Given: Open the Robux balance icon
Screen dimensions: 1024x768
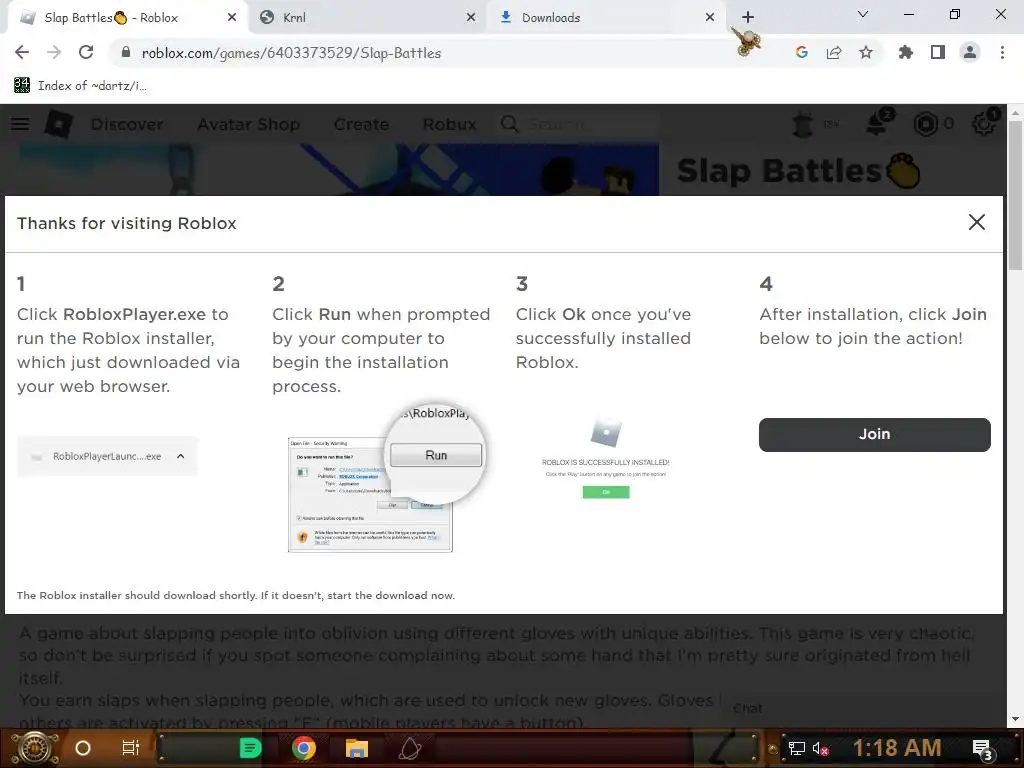Looking at the screenshot, I should tap(925, 123).
